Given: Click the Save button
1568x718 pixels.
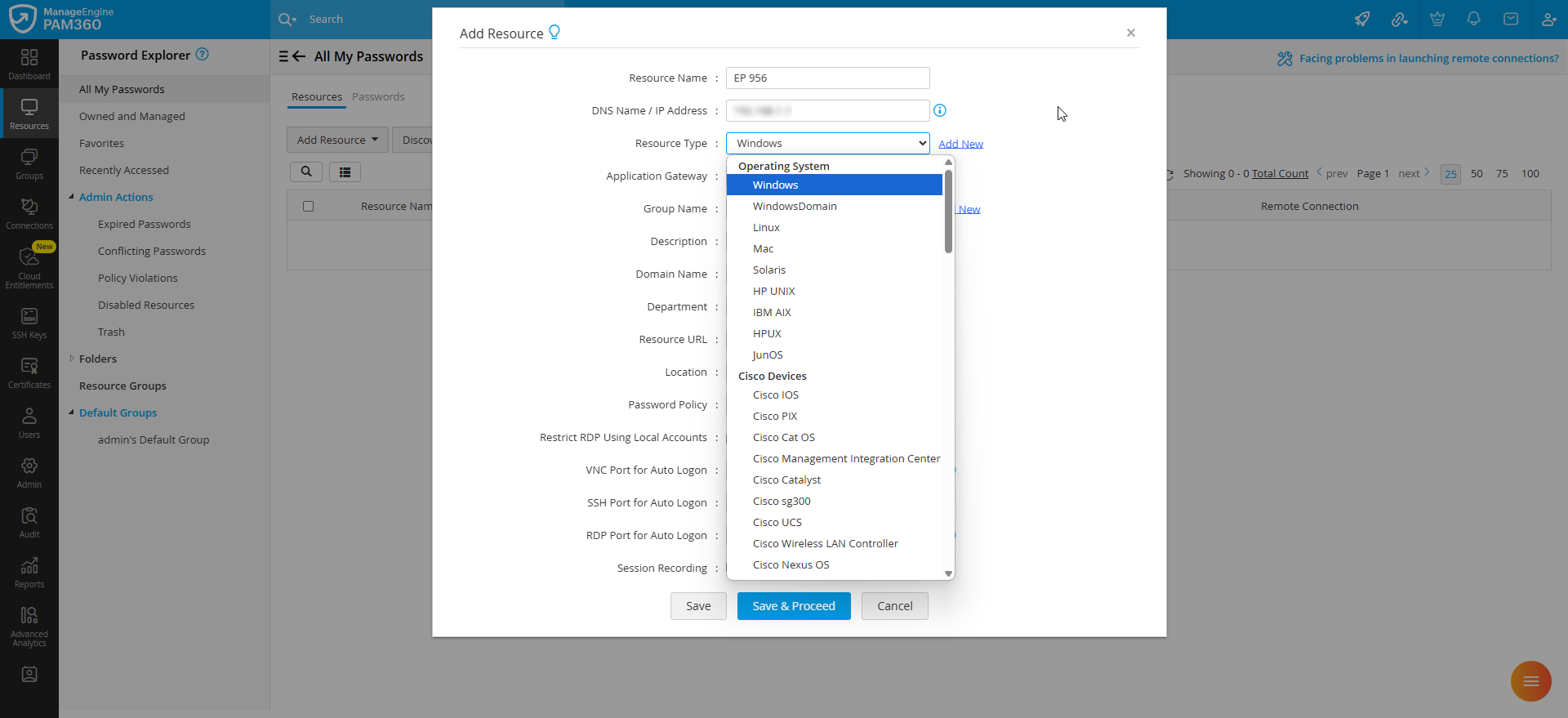Looking at the screenshot, I should pos(698,606).
